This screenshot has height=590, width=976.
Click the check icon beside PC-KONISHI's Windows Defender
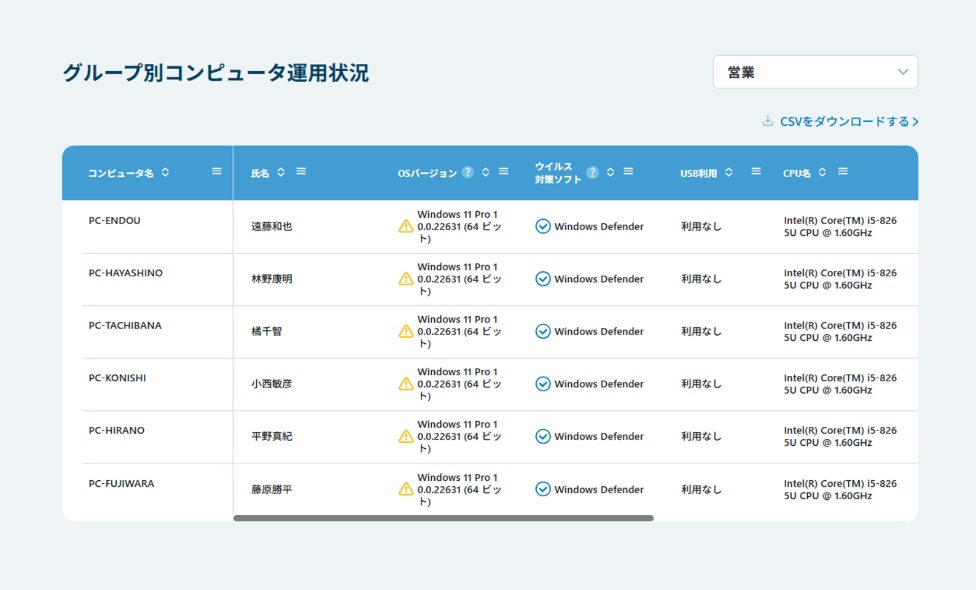coord(542,383)
